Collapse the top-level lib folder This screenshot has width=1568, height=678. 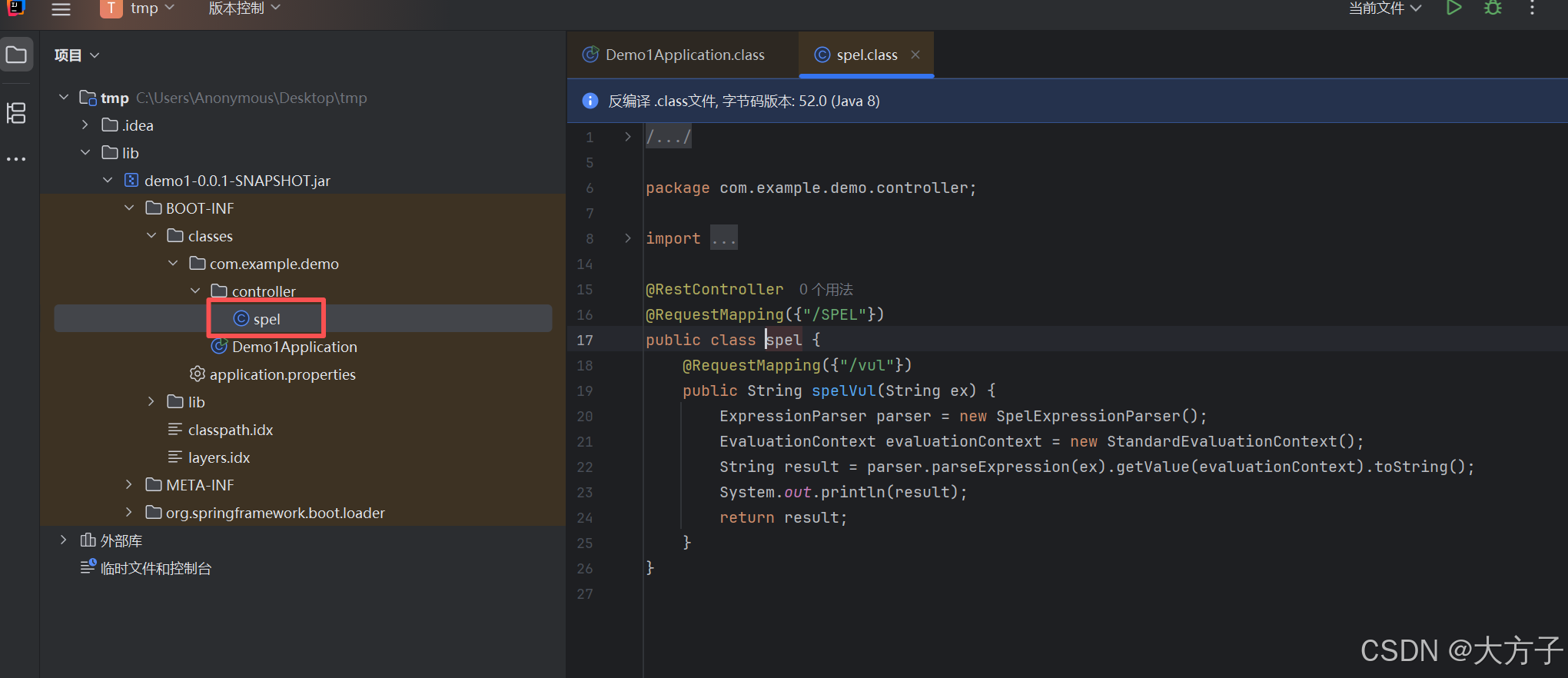tap(85, 152)
